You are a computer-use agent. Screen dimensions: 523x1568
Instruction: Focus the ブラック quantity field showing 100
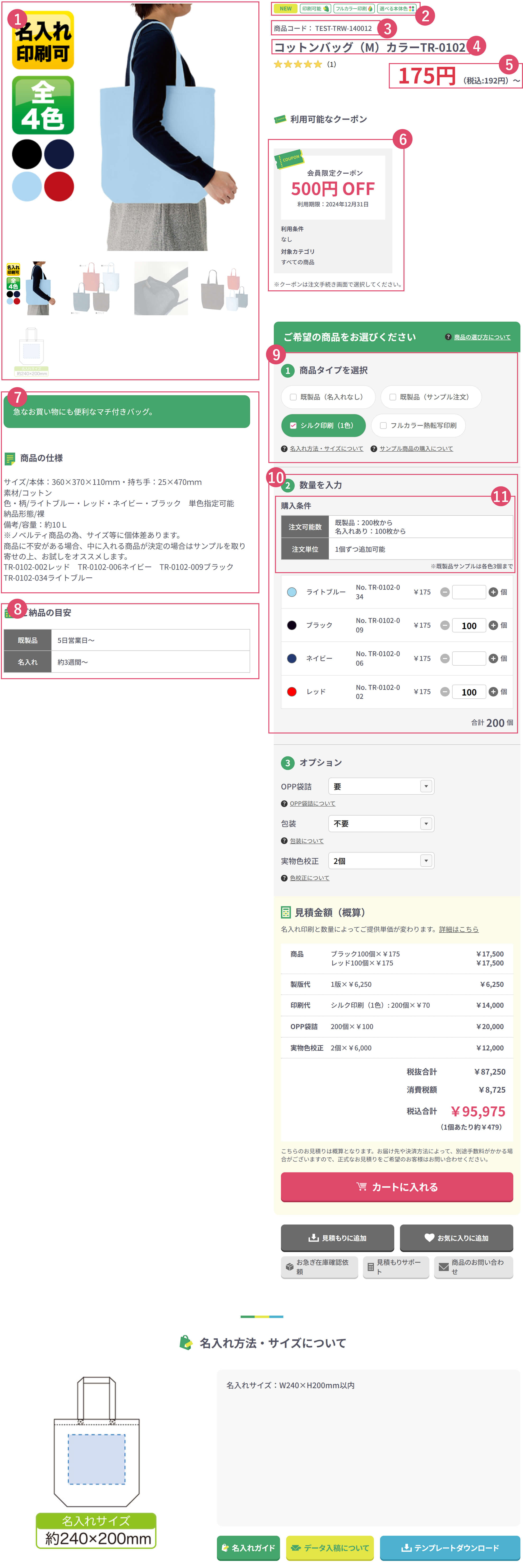pos(469,625)
